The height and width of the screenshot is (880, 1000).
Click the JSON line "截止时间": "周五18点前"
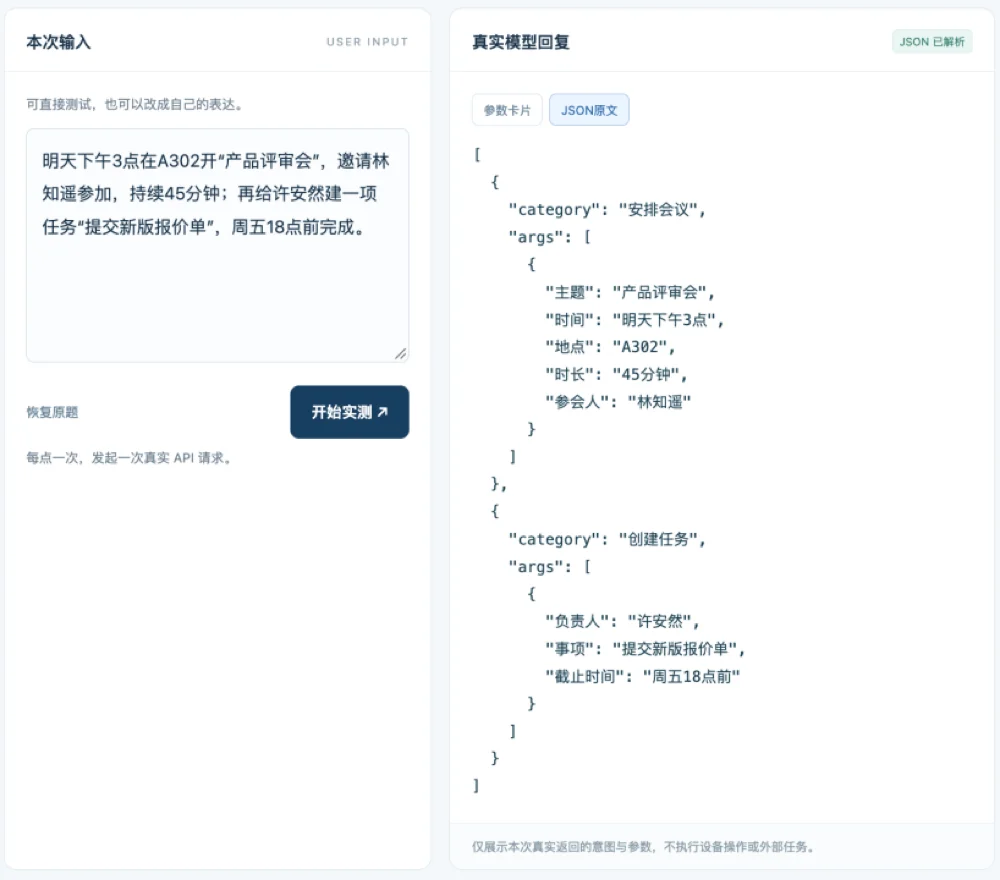tap(643, 677)
